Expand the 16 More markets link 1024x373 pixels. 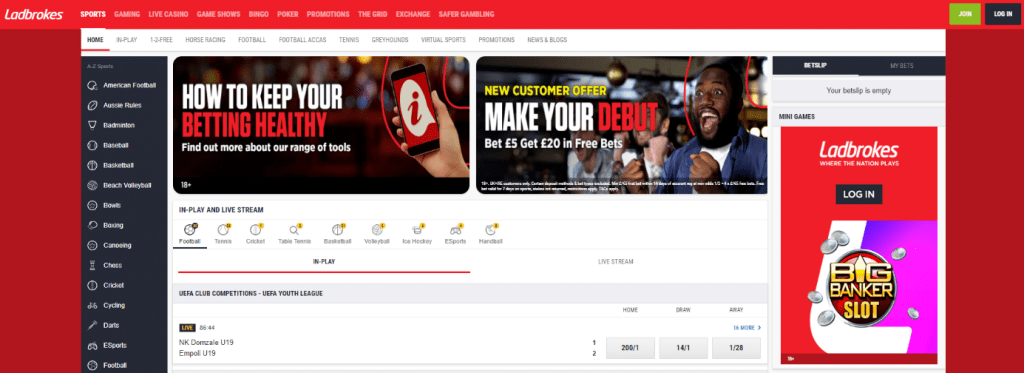pos(746,327)
